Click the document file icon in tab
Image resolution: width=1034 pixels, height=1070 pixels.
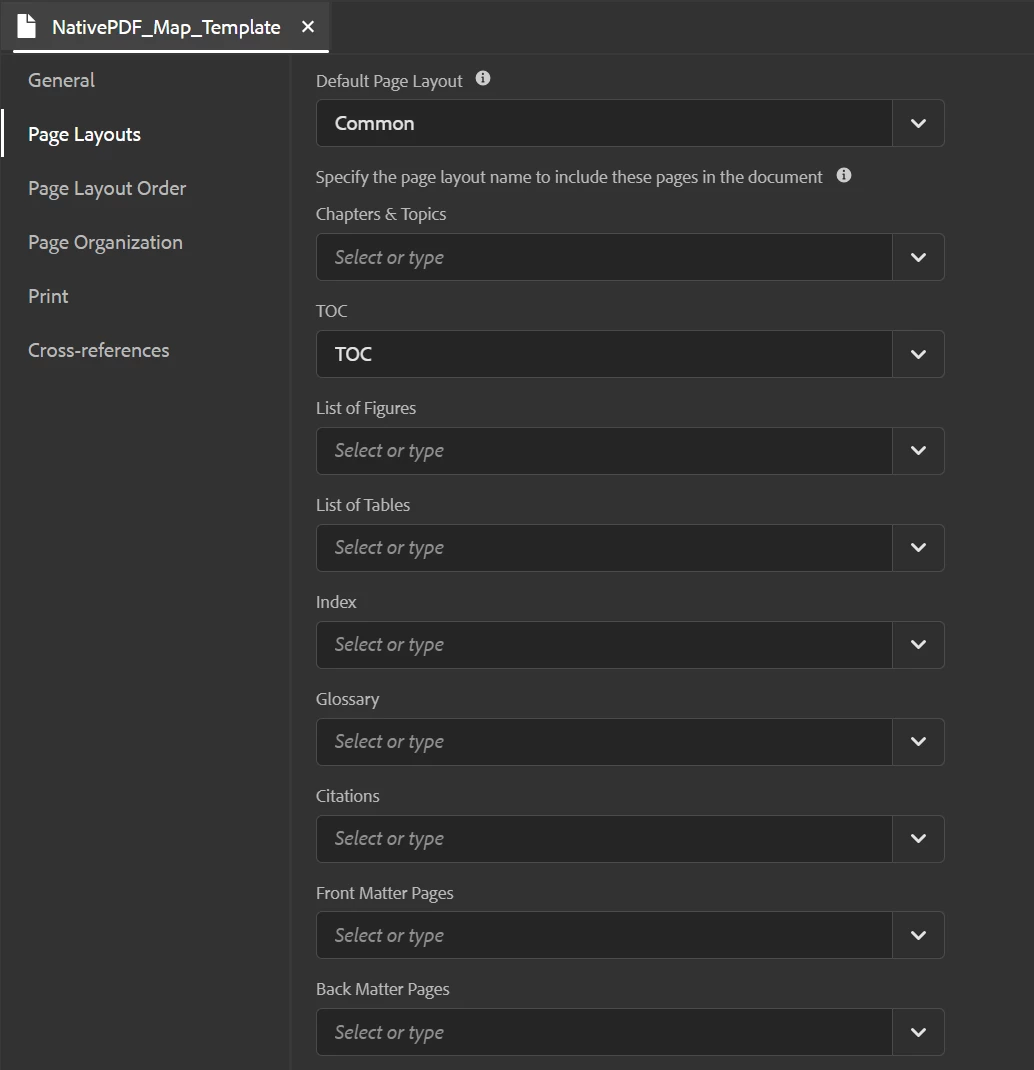click(x=26, y=27)
